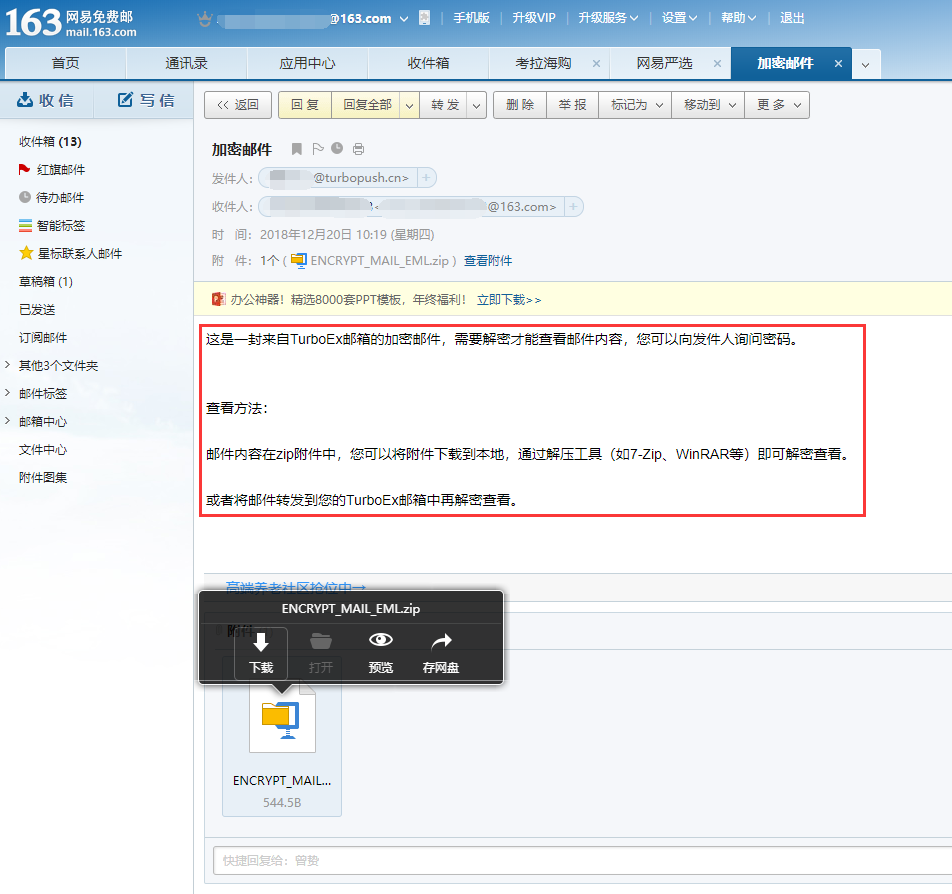Click the 写信 compose button
This screenshot has height=894, width=952.
click(145, 100)
